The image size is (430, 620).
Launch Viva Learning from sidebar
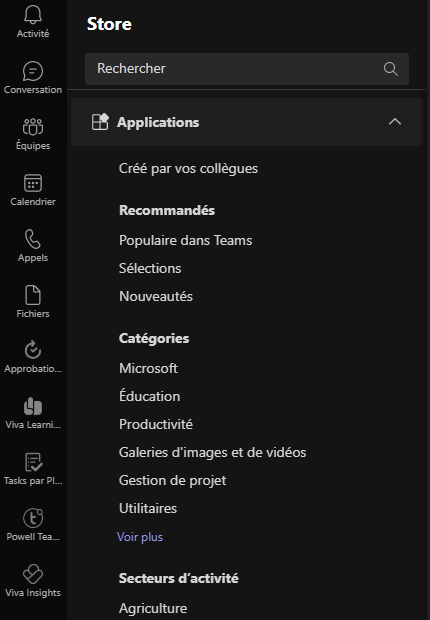click(33, 406)
